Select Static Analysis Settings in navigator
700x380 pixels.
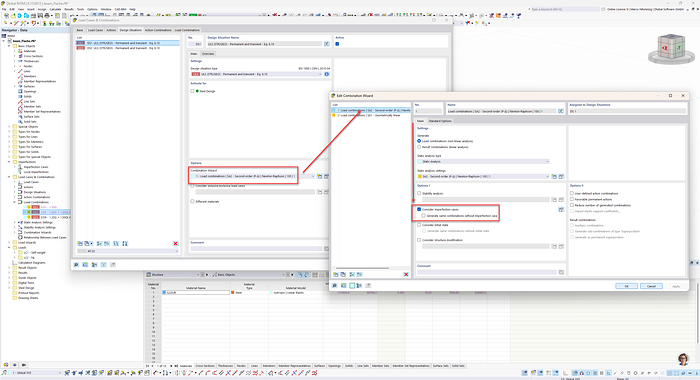38,222
